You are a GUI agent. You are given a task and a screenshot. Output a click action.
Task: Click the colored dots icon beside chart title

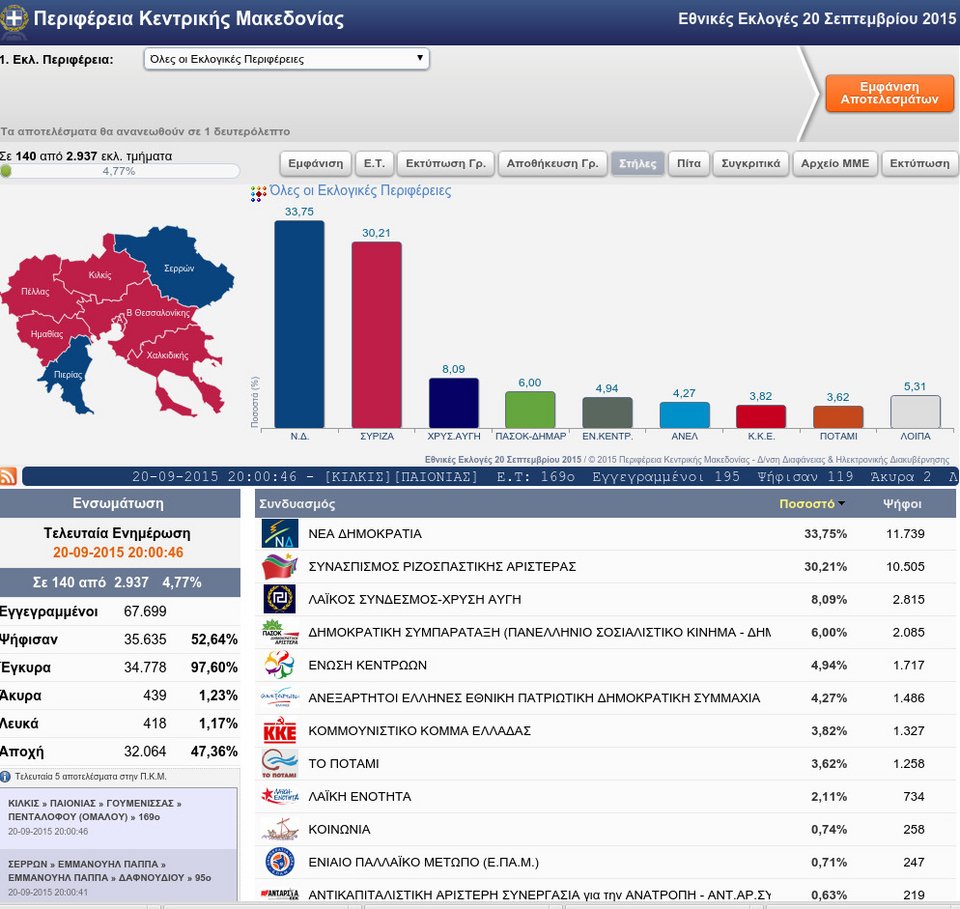[x=258, y=194]
